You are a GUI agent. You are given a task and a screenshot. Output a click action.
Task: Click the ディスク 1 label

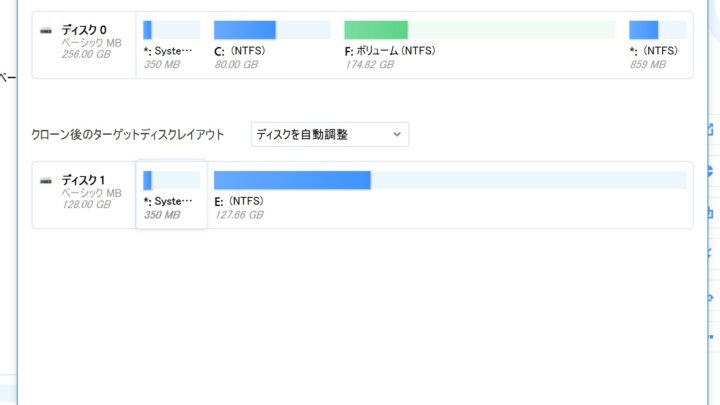tap(83, 180)
